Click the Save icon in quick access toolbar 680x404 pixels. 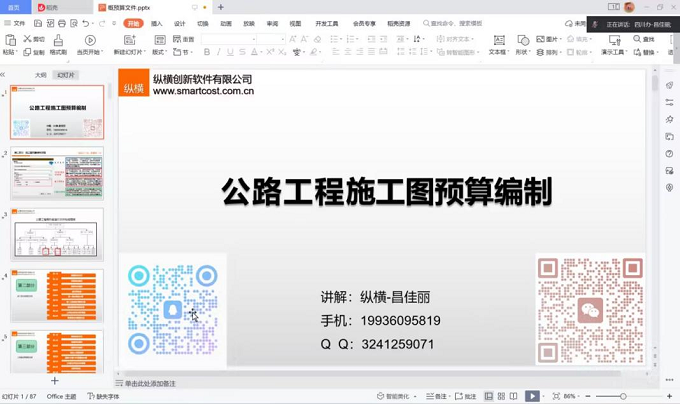38,23
